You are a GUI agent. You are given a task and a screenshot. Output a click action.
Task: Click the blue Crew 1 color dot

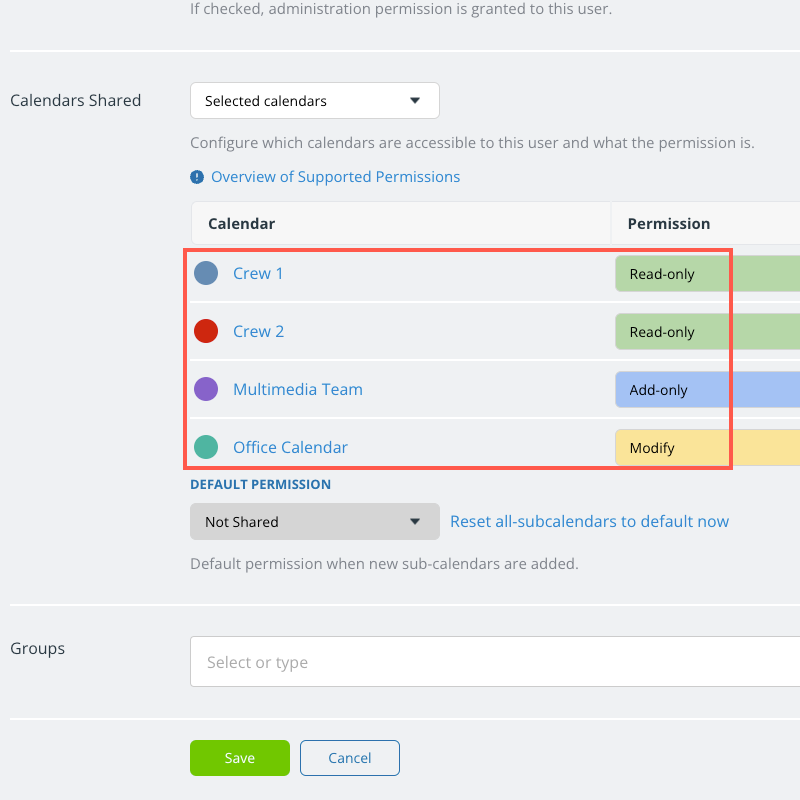[206, 273]
